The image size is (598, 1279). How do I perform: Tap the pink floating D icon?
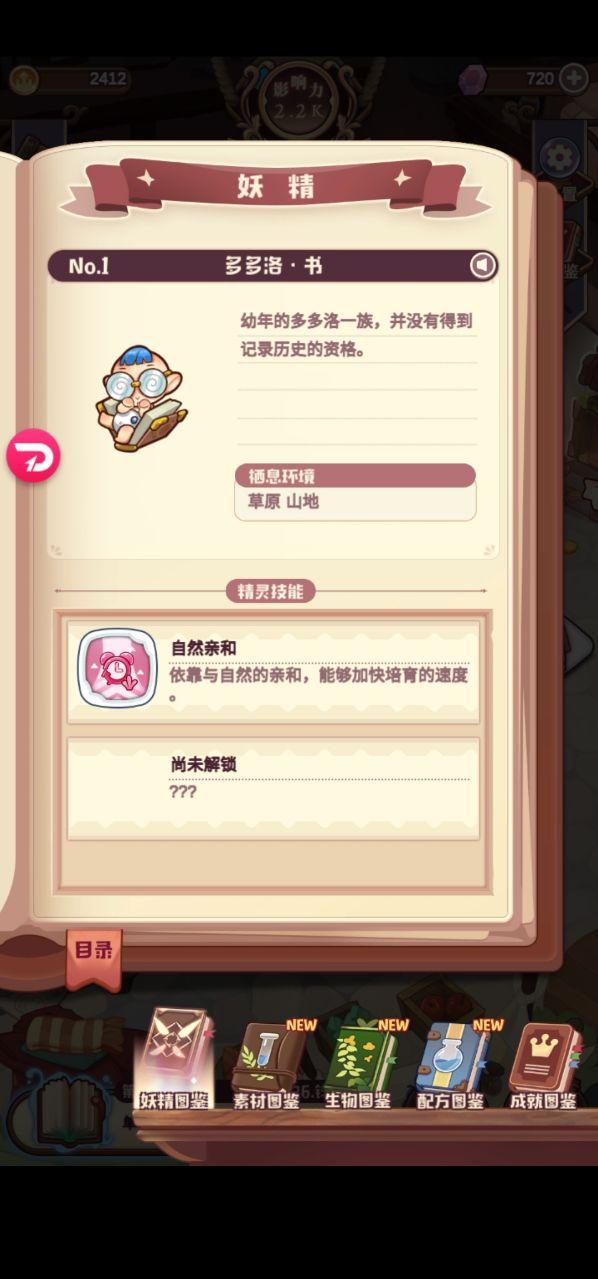click(x=33, y=457)
